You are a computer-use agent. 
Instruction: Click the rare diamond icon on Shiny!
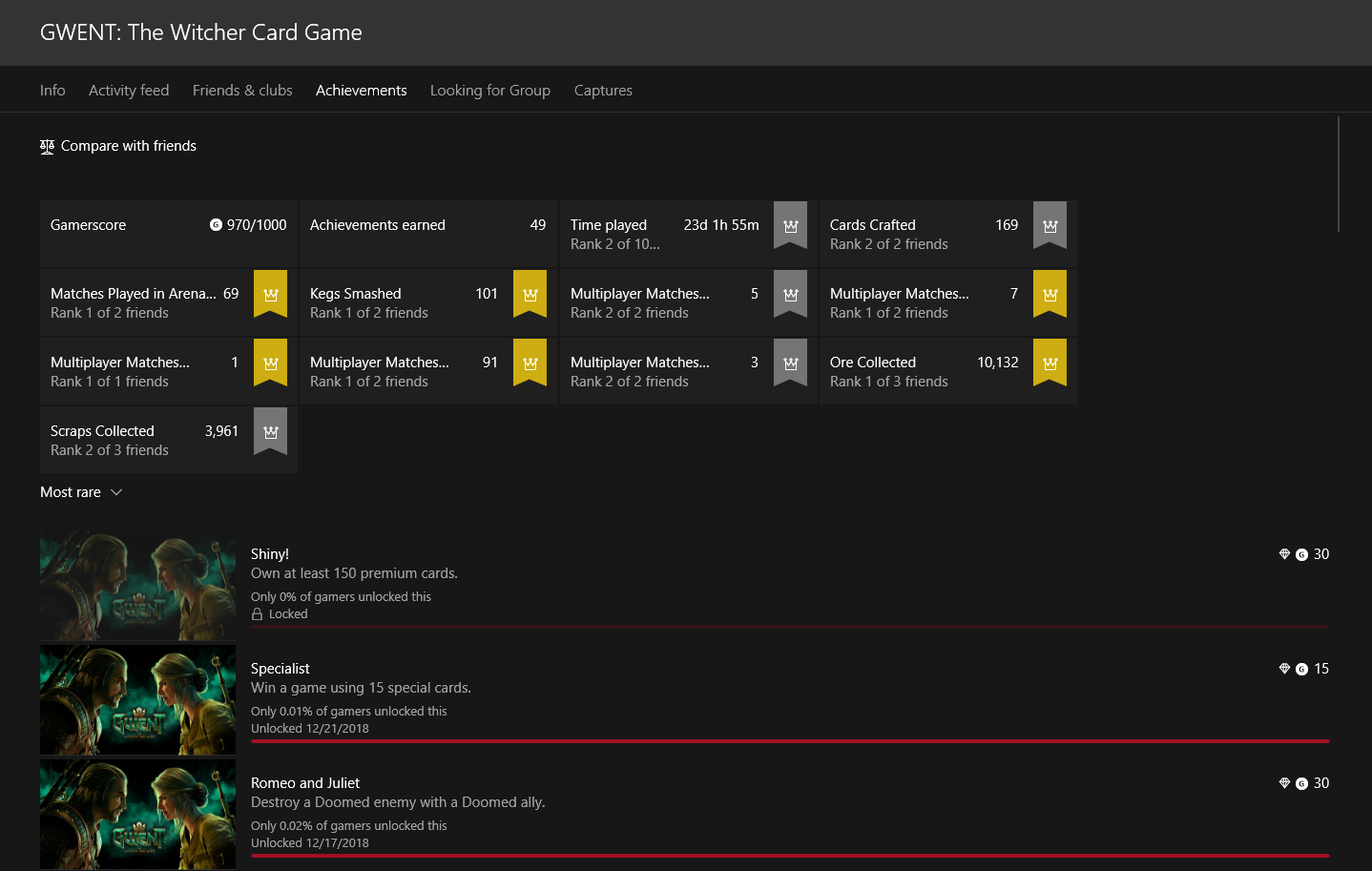(1284, 554)
